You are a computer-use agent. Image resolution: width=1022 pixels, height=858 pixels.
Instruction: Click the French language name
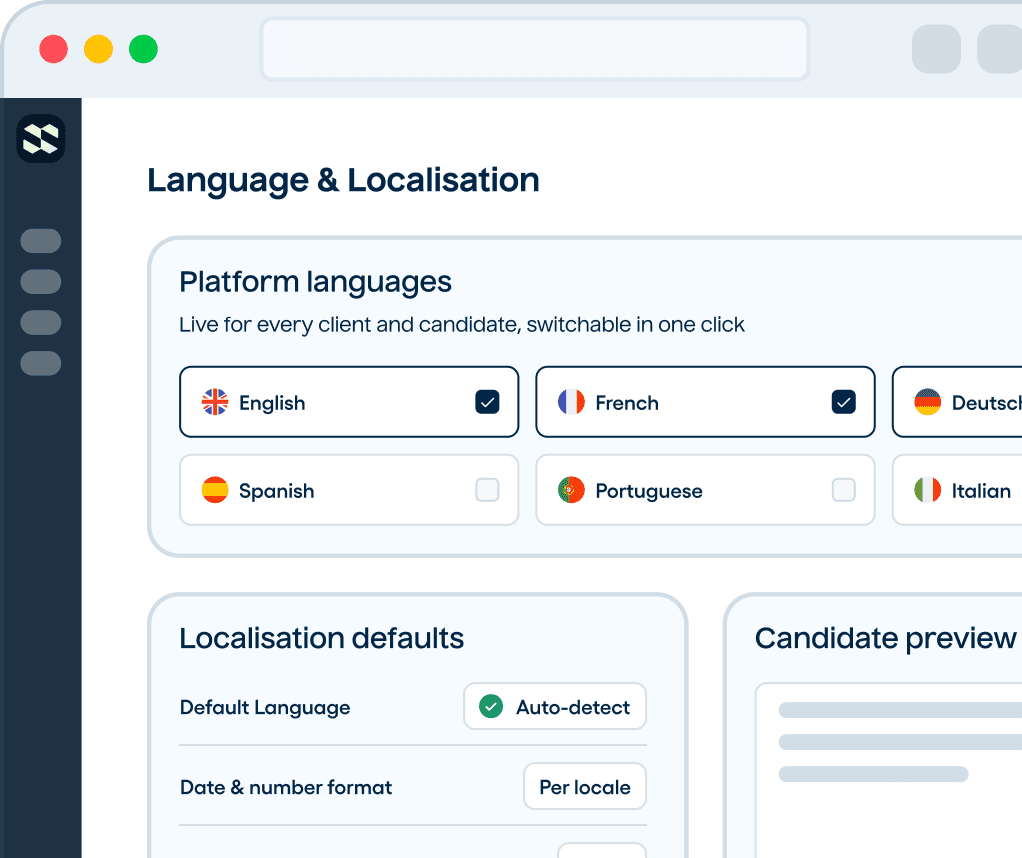(x=627, y=403)
